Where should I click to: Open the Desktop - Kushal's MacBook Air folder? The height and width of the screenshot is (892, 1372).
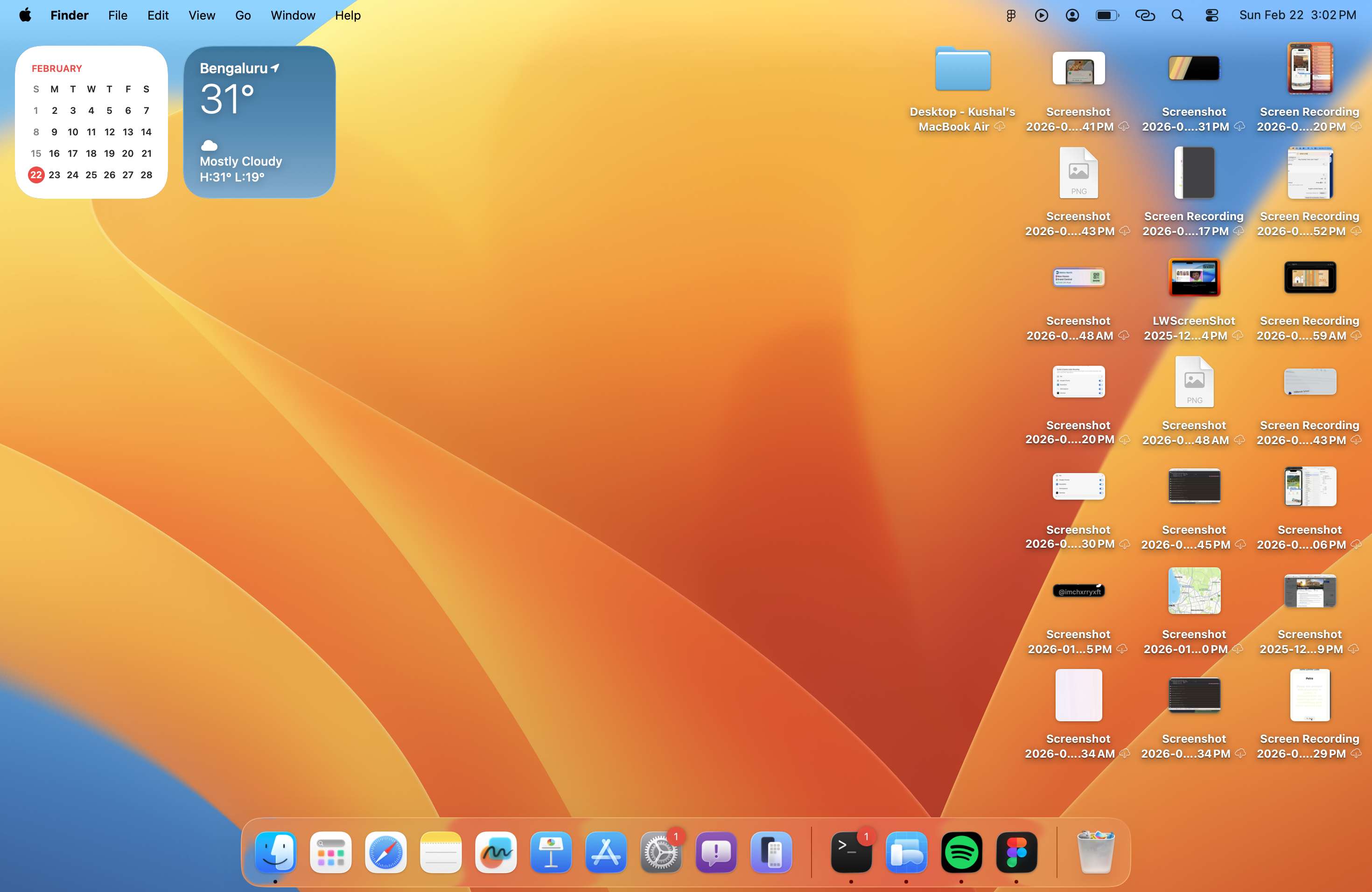coord(962,69)
